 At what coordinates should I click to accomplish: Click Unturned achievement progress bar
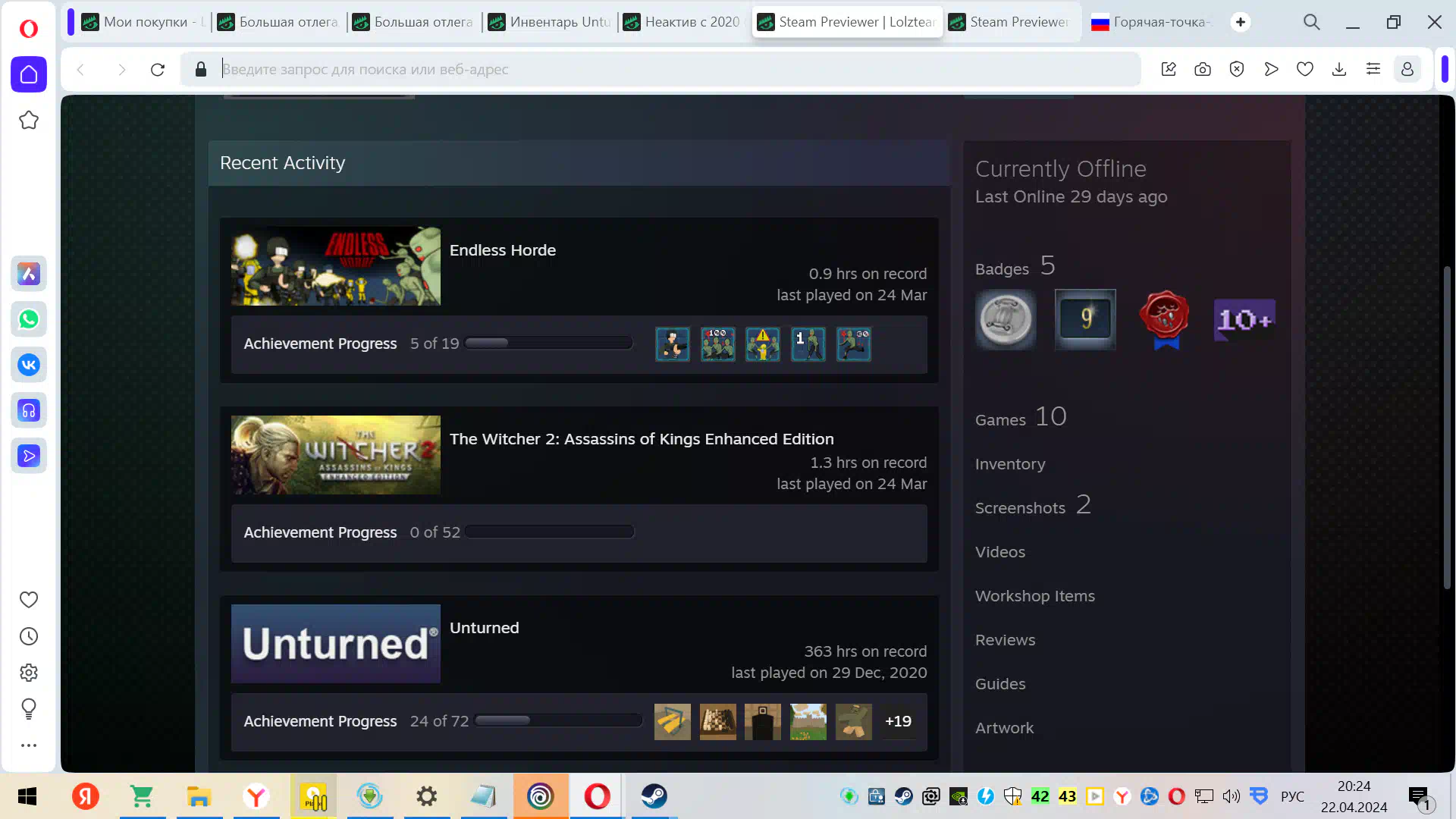tap(558, 720)
